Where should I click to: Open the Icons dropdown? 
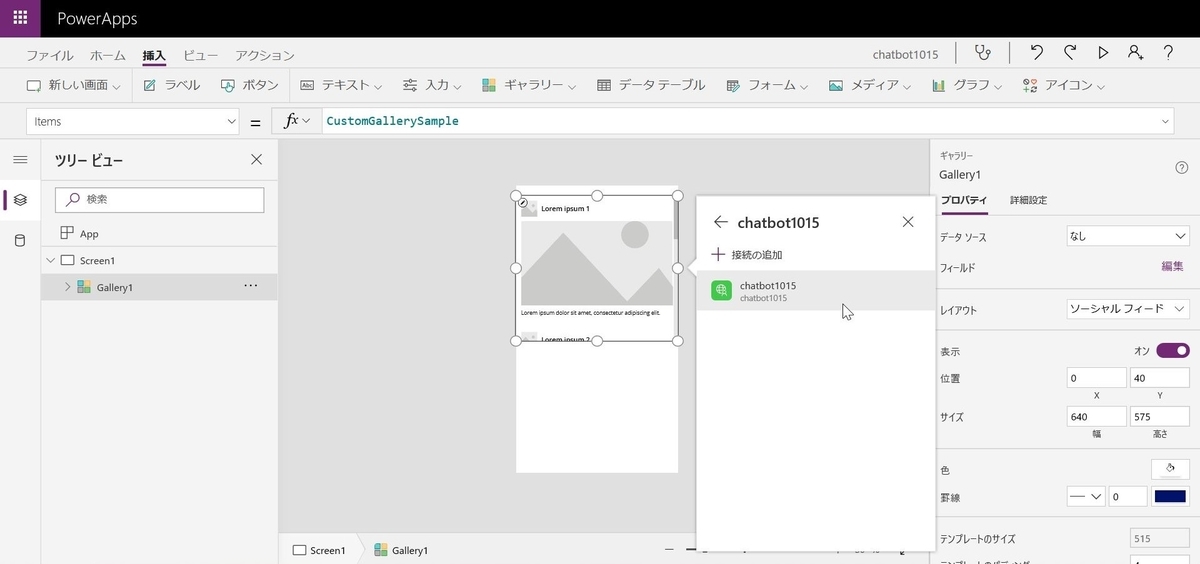point(1064,86)
